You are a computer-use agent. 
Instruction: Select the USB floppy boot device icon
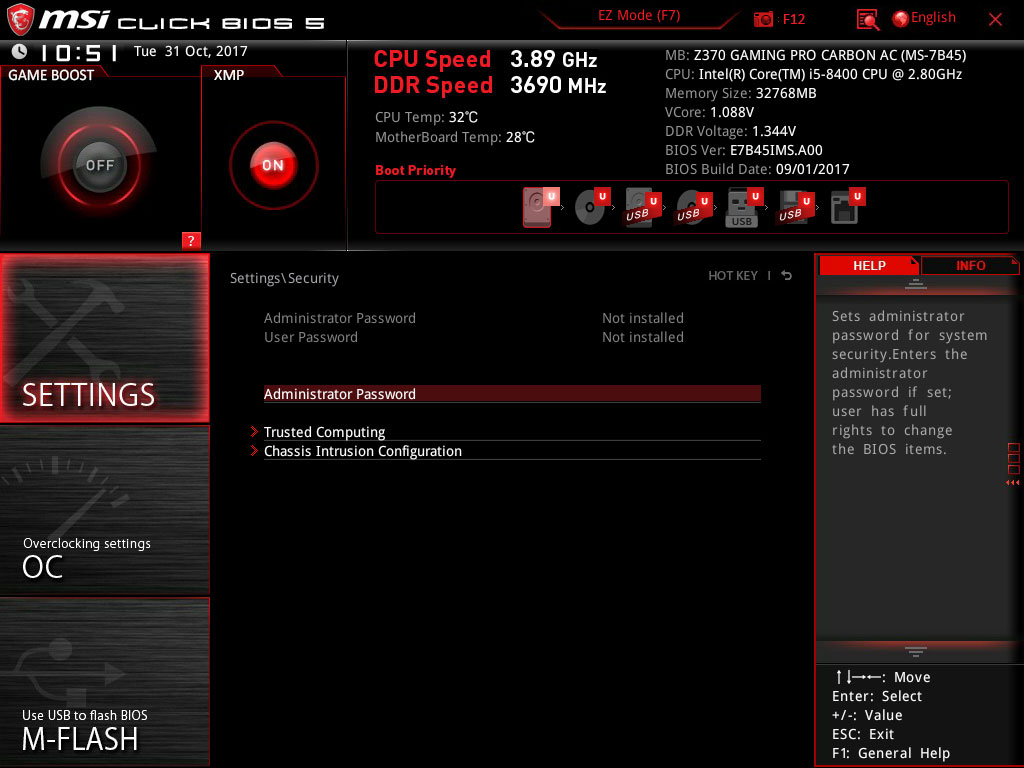point(794,207)
